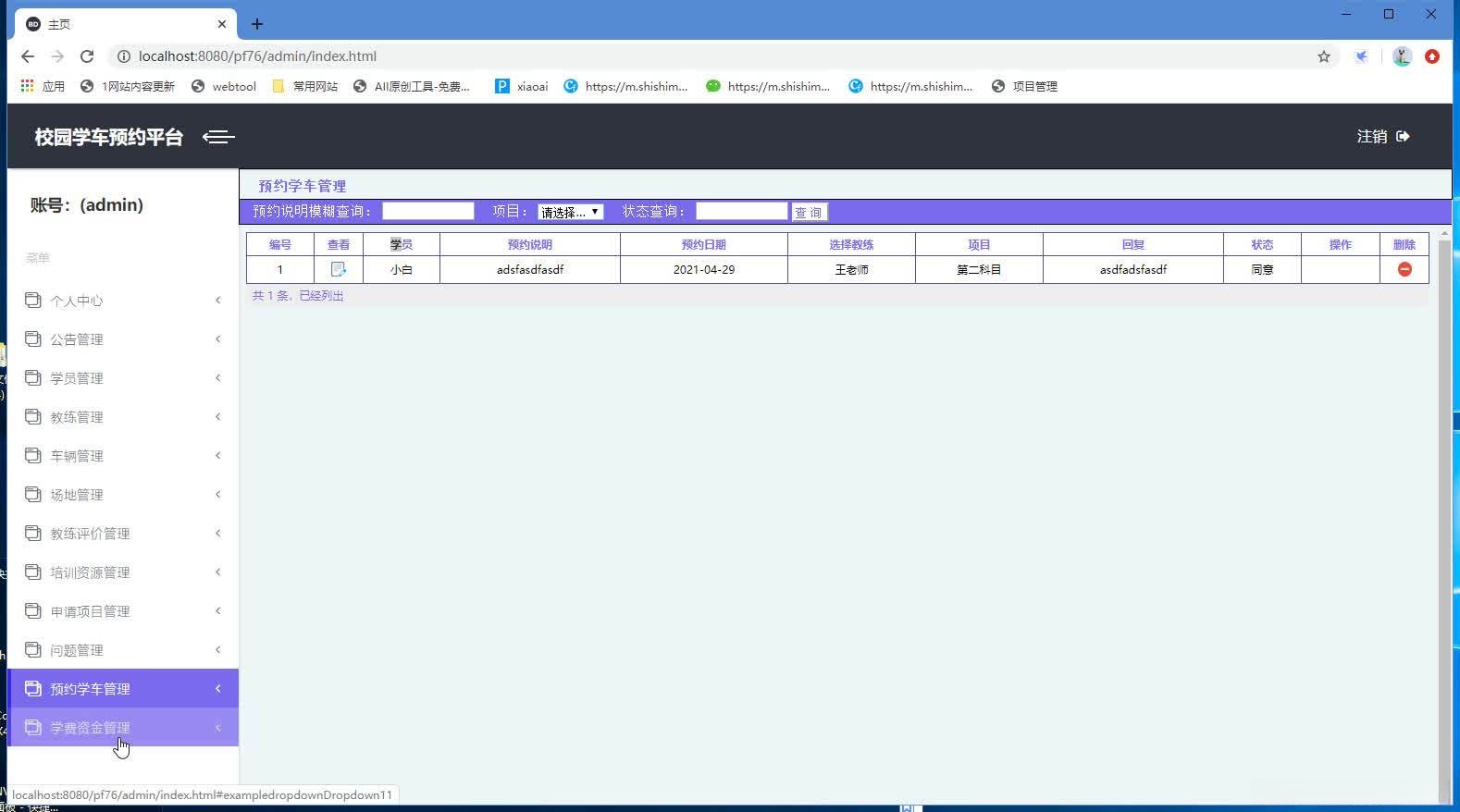Open 车辆管理 in the sidebar menu
The height and width of the screenshot is (812, 1460).
pos(123,456)
